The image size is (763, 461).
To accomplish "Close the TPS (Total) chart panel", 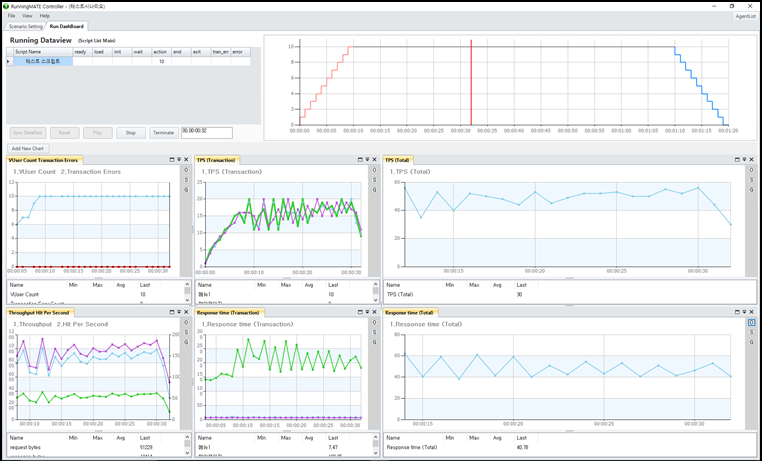I will [x=753, y=159].
